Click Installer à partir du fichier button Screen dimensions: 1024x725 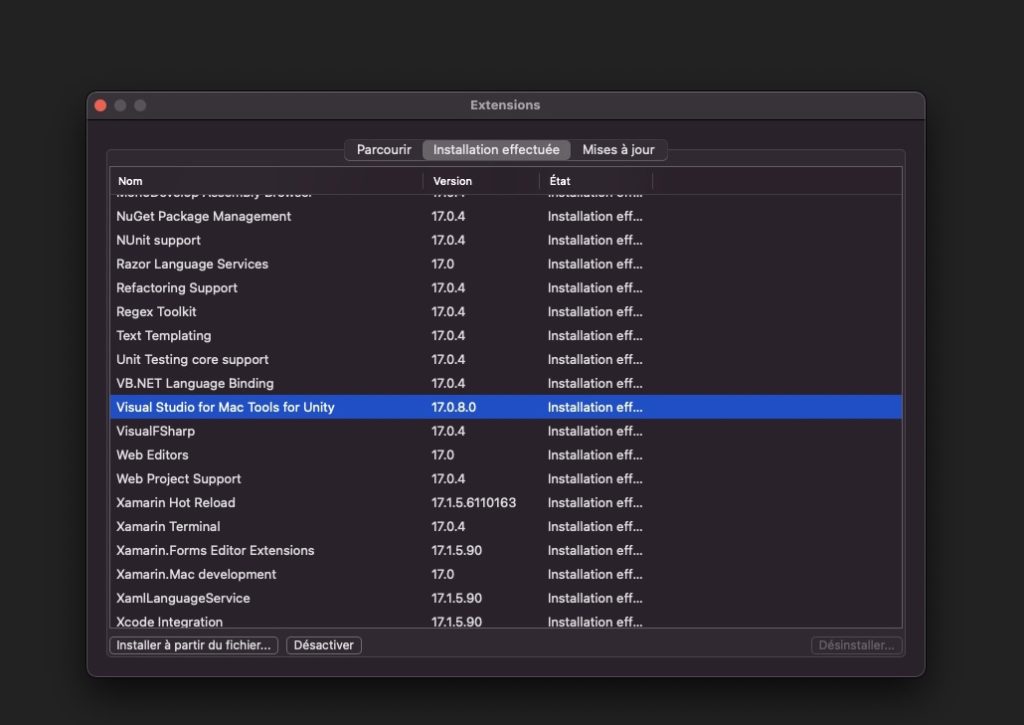(193, 646)
